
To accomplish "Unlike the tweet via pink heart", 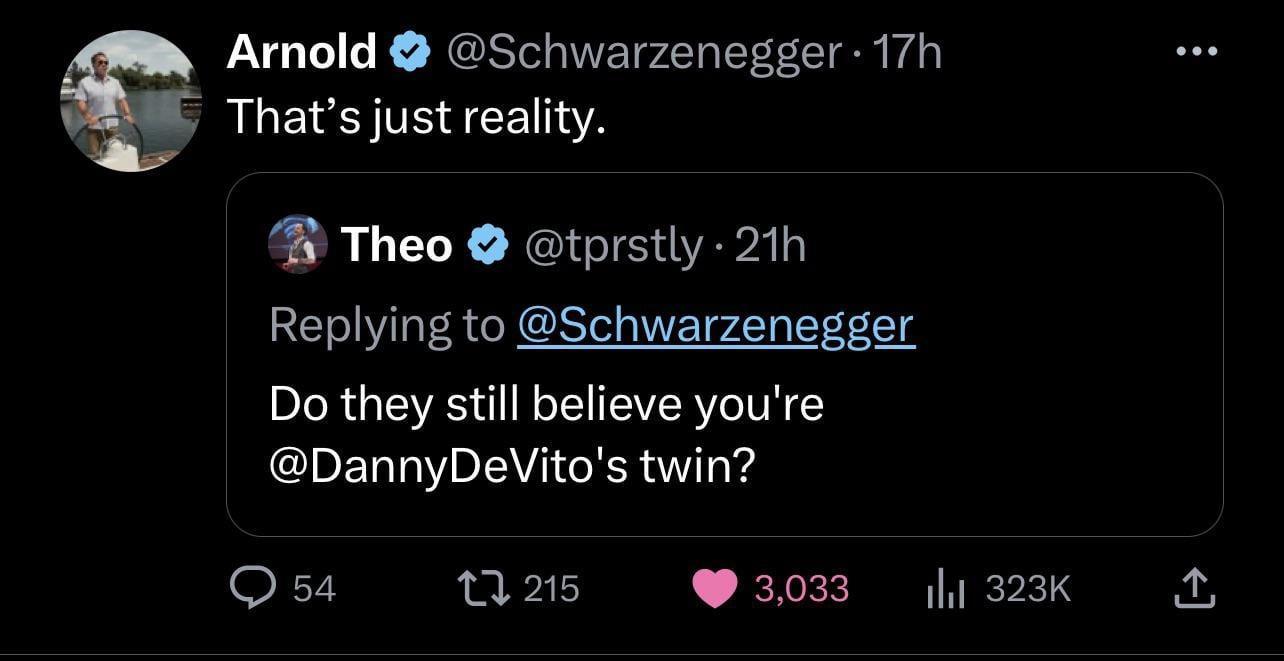I will tap(714, 588).
